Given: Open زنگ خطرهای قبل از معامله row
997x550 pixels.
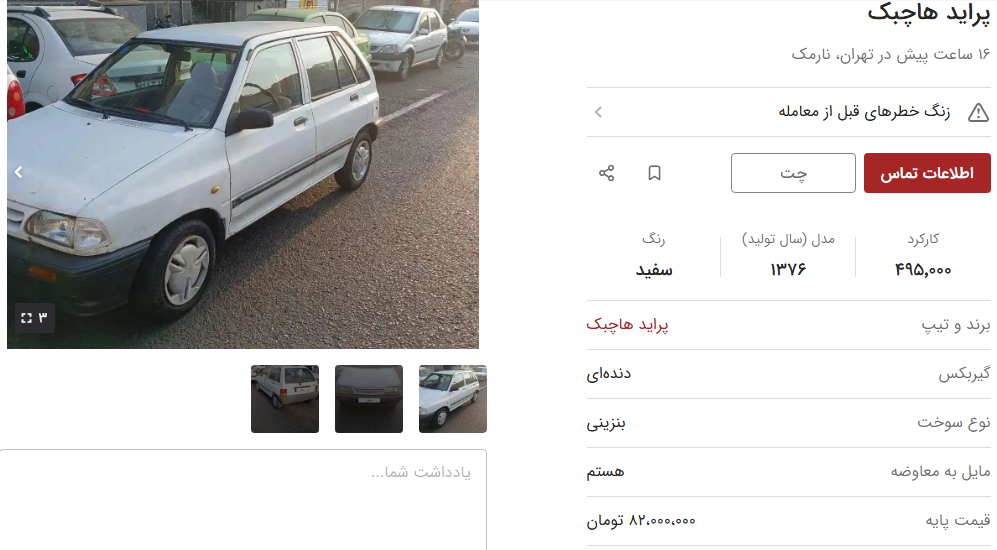Looking at the screenshot, I should point(788,112).
